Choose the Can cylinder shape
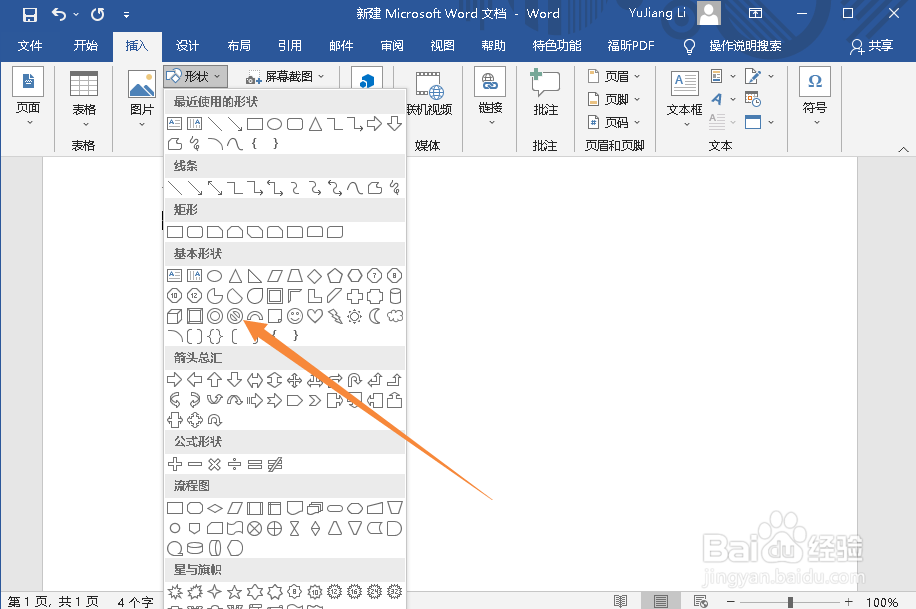 pyautogui.click(x=395, y=296)
